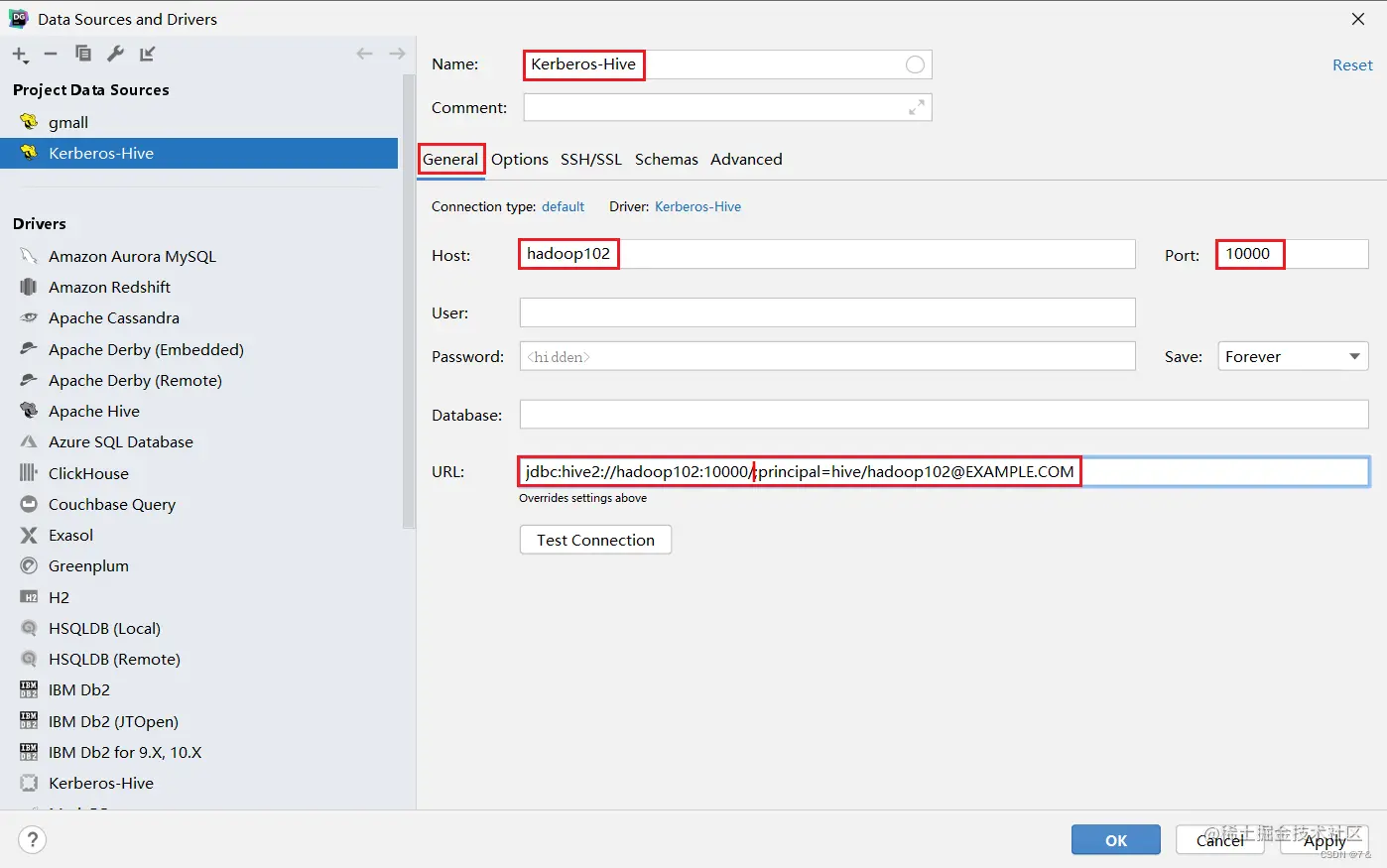Click the Port input field
Image resolution: width=1387 pixels, height=868 pixels.
(x=1293, y=254)
